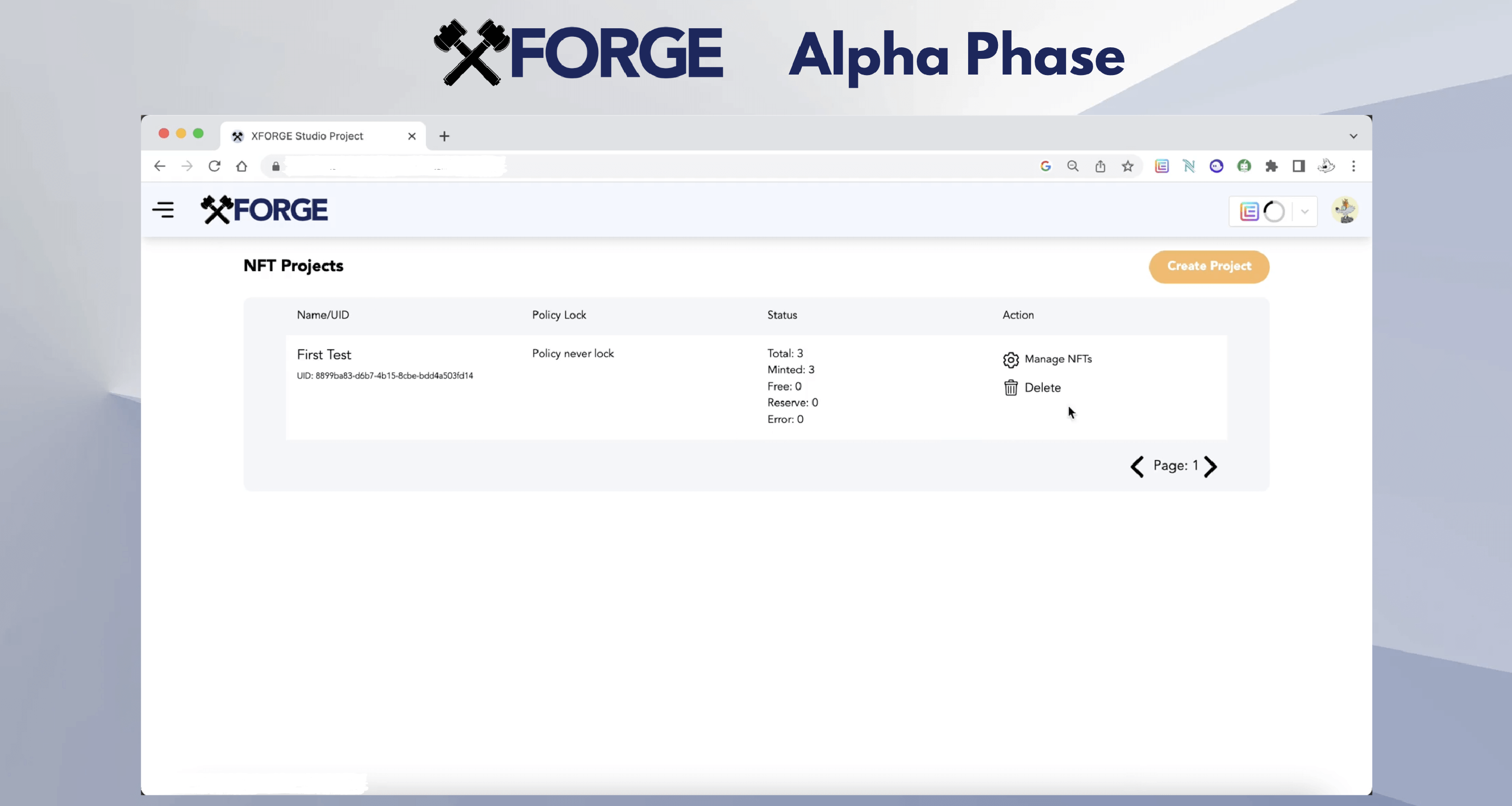Click the Action column header
Image resolution: width=1512 pixels, height=806 pixels.
click(1019, 315)
